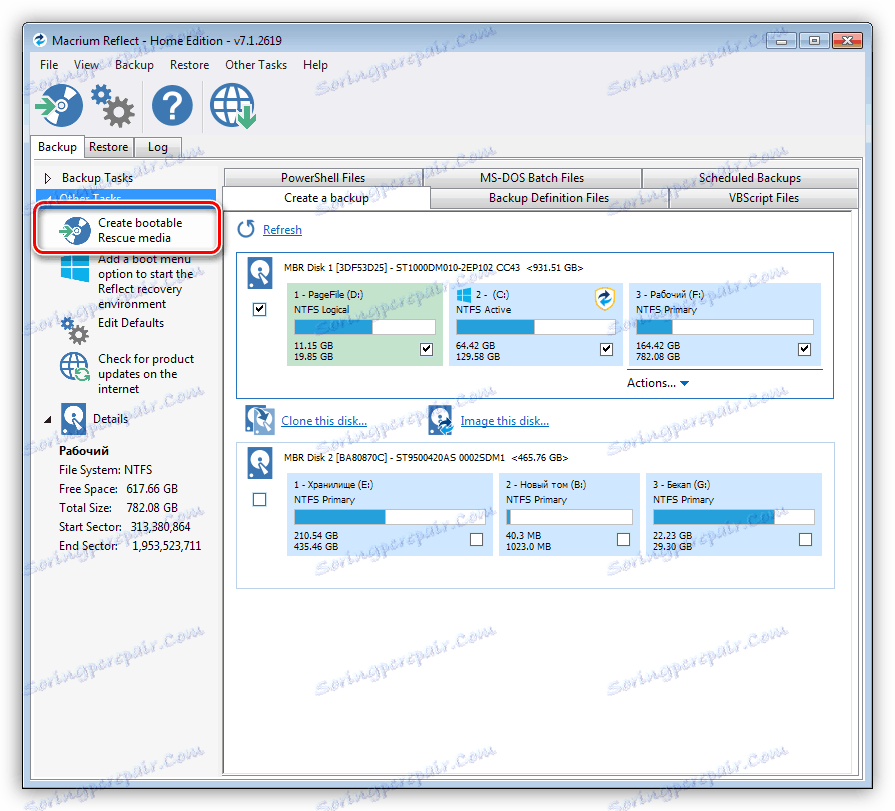Click Check for product updates label
895x811 pixels.
146,374
